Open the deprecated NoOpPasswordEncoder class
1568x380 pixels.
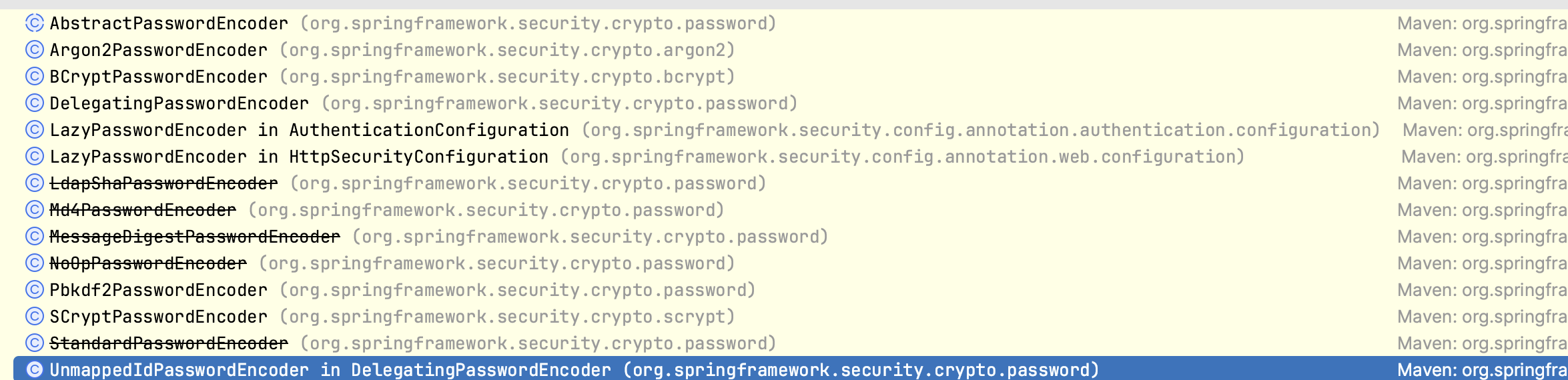791,263
